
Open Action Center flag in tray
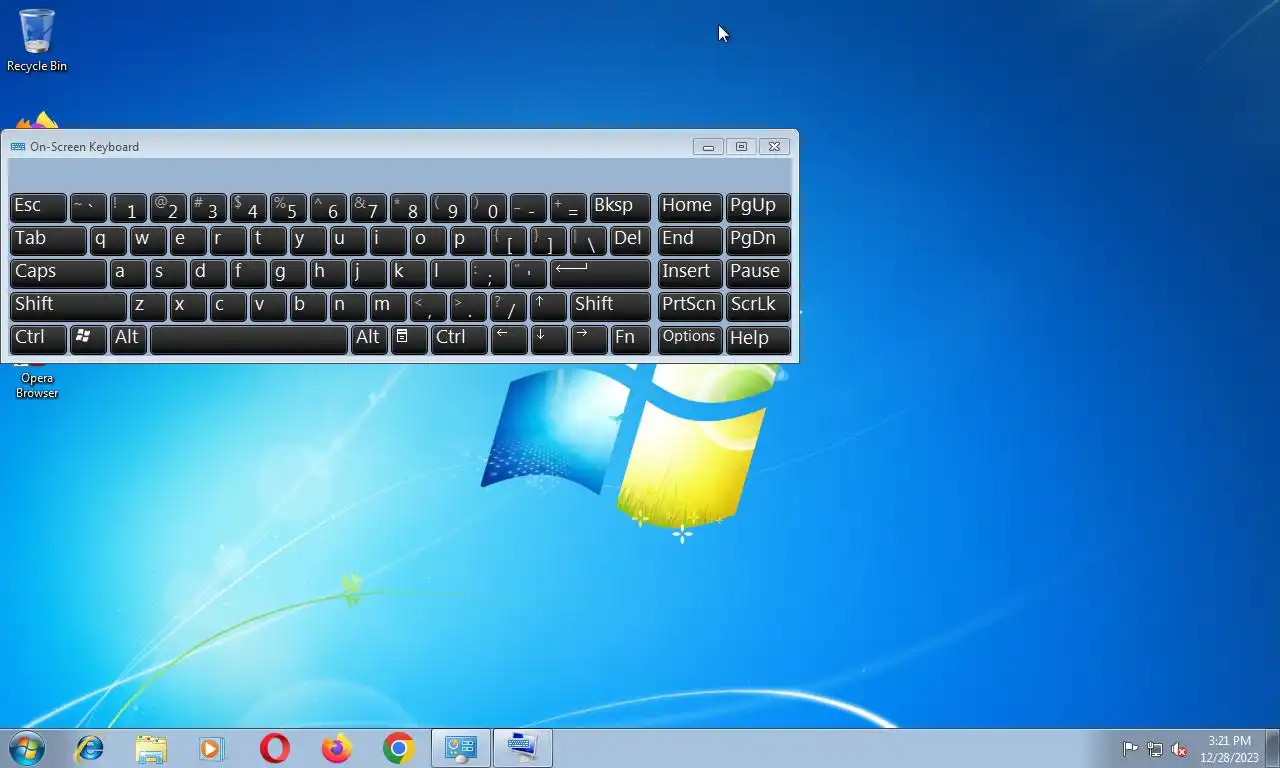pyautogui.click(x=1130, y=749)
